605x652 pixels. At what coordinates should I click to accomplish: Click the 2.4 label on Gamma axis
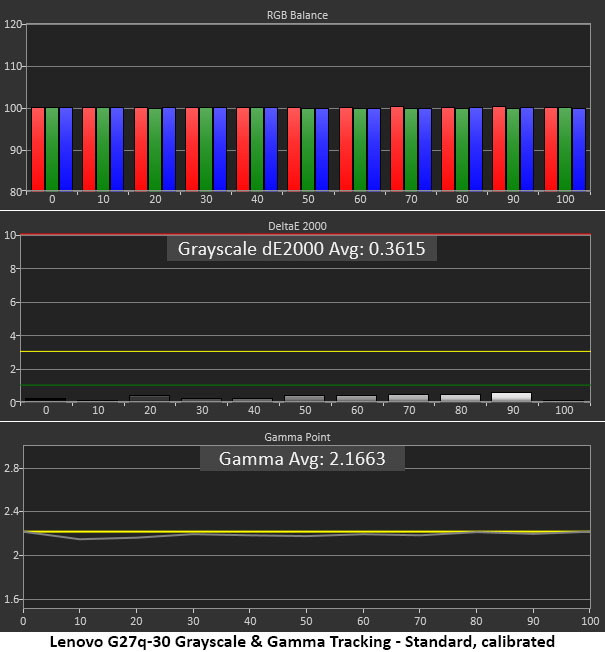click(12, 511)
